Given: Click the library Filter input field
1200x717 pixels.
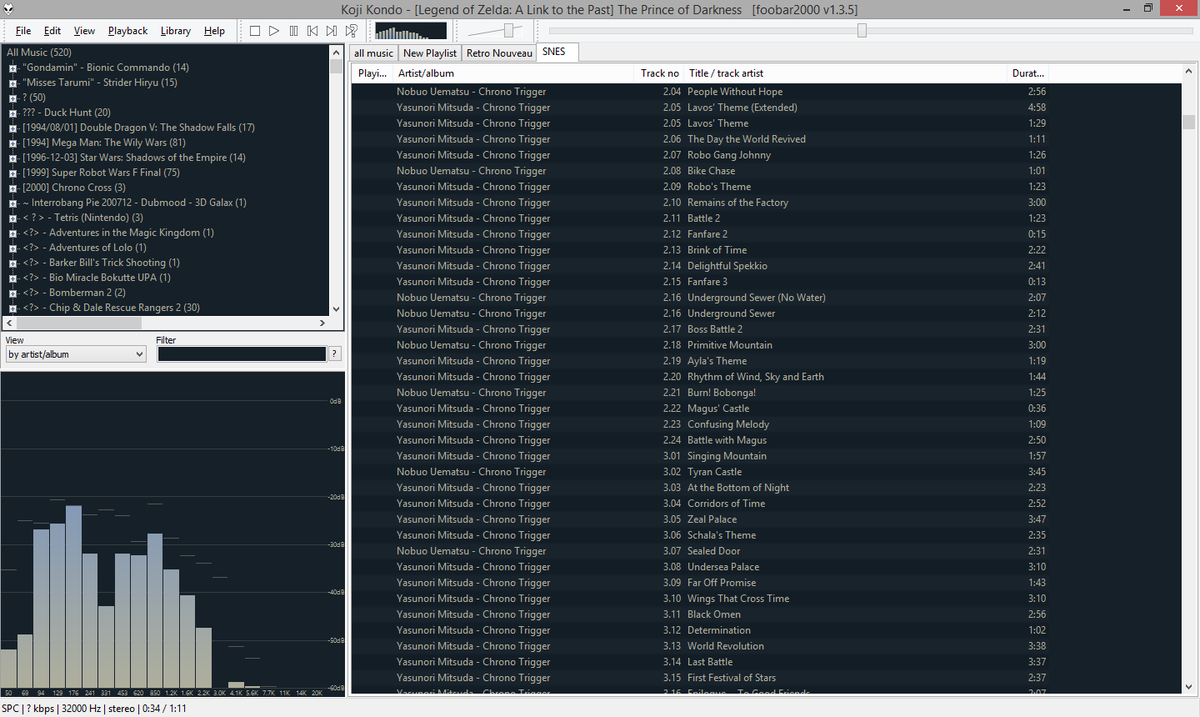Looking at the screenshot, I should [241, 354].
